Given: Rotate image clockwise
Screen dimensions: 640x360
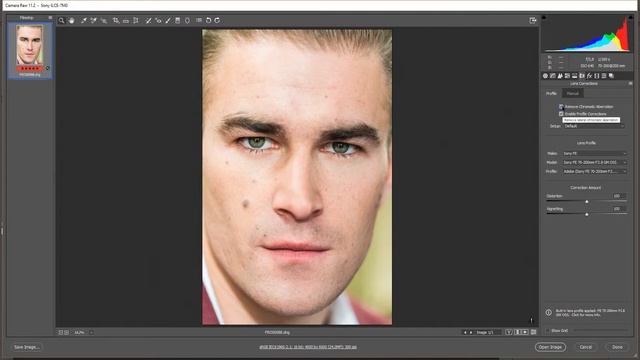Looking at the screenshot, I should [x=217, y=20].
